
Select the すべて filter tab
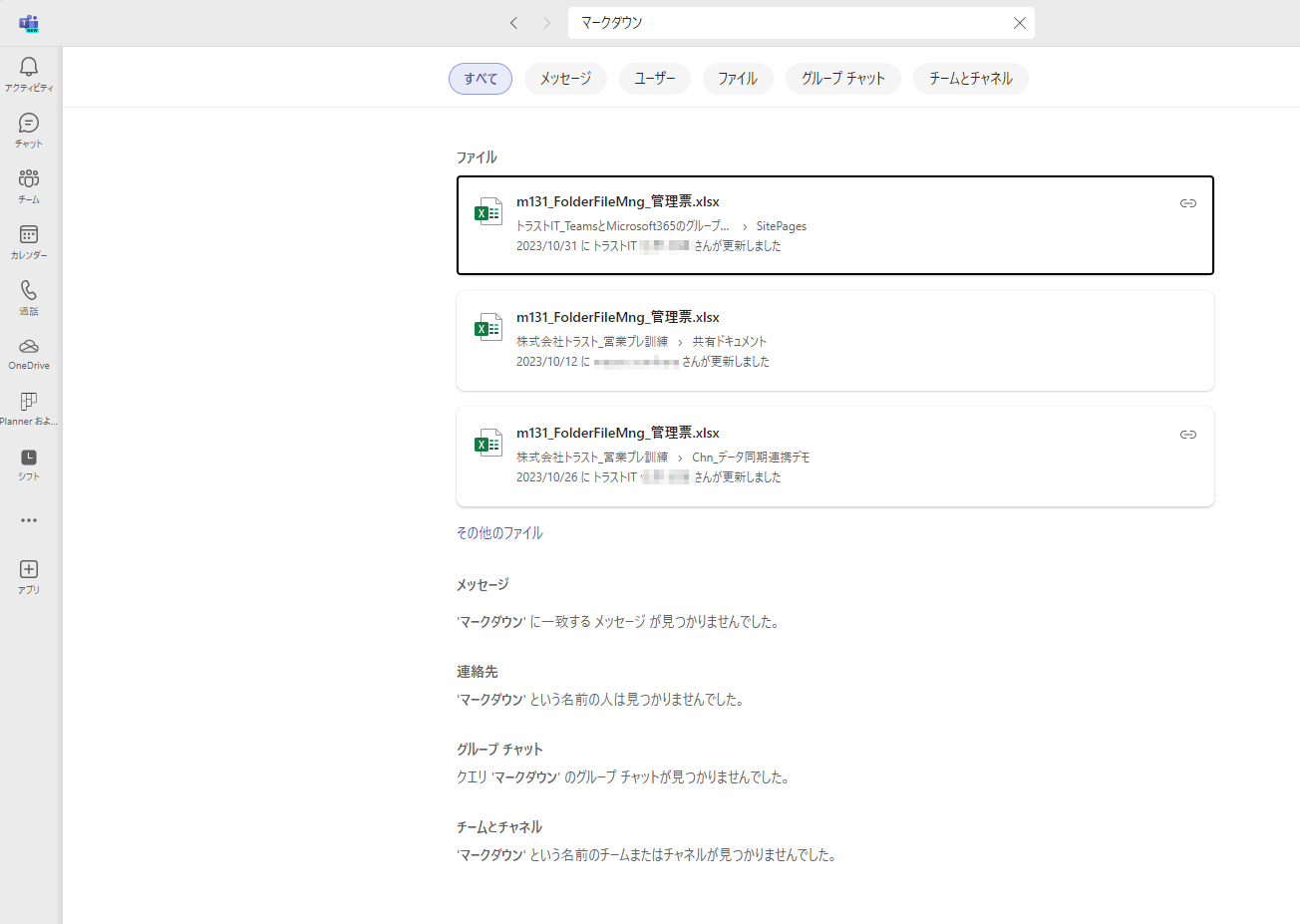pyautogui.click(x=480, y=79)
